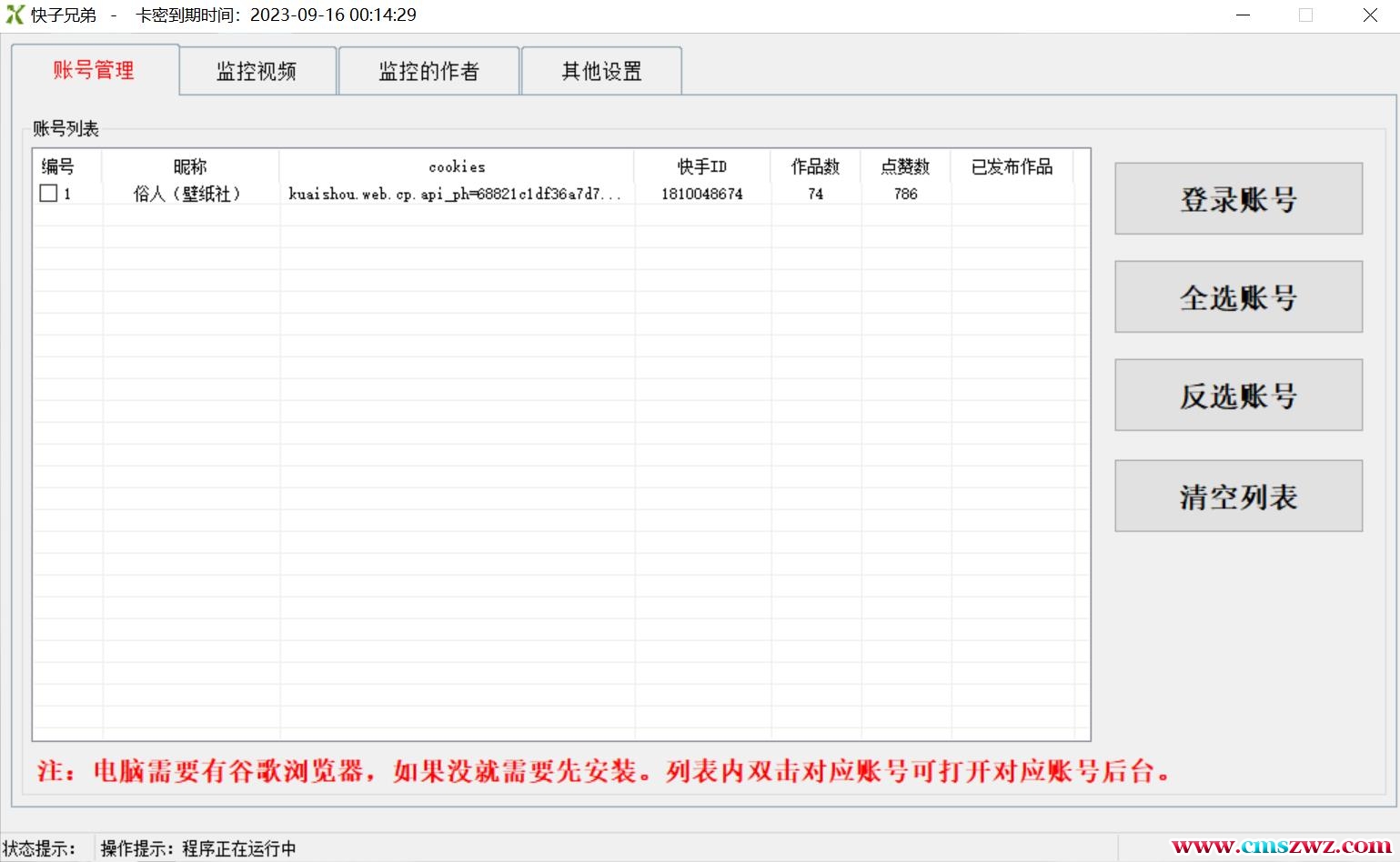
Task: Click the 全选账号 button
Action: tap(1238, 297)
